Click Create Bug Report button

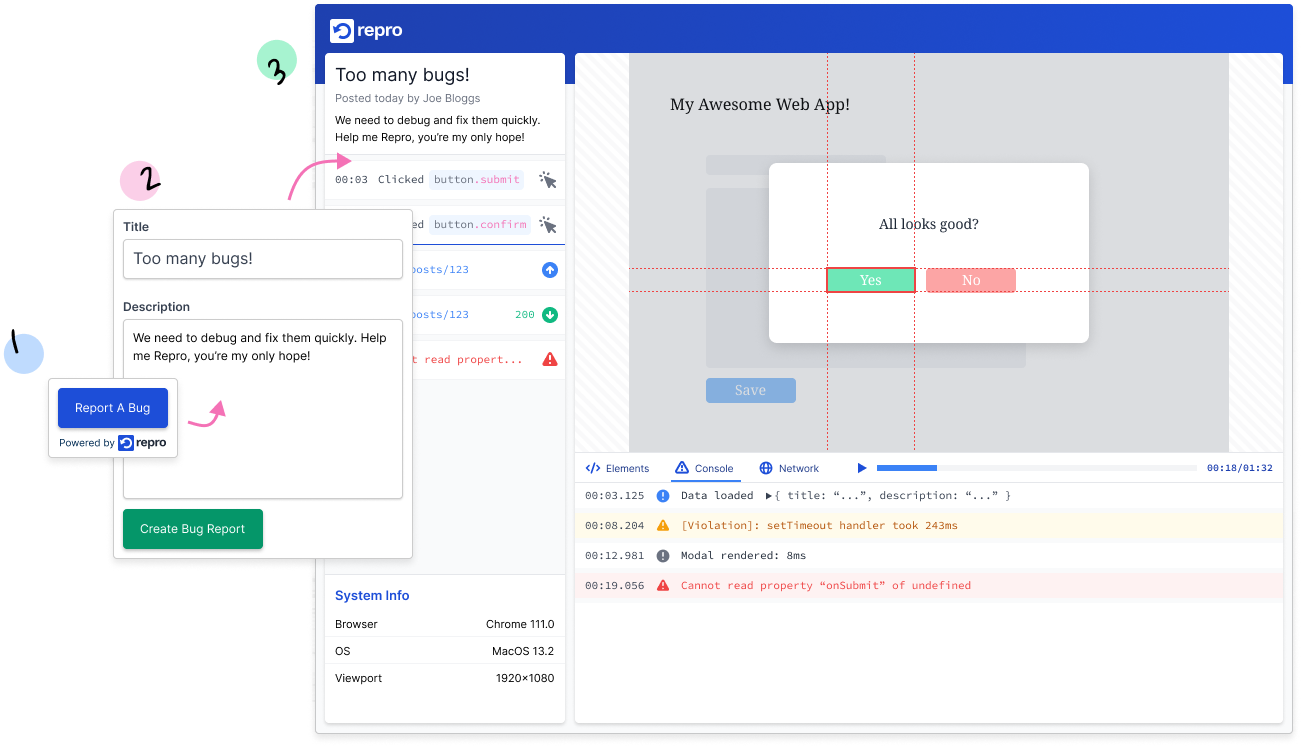193,529
